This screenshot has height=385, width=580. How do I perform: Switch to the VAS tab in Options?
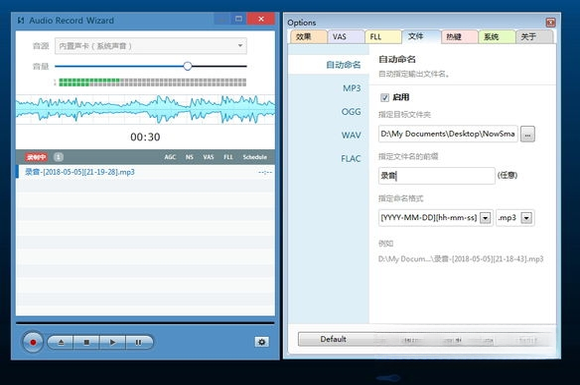coord(345,37)
